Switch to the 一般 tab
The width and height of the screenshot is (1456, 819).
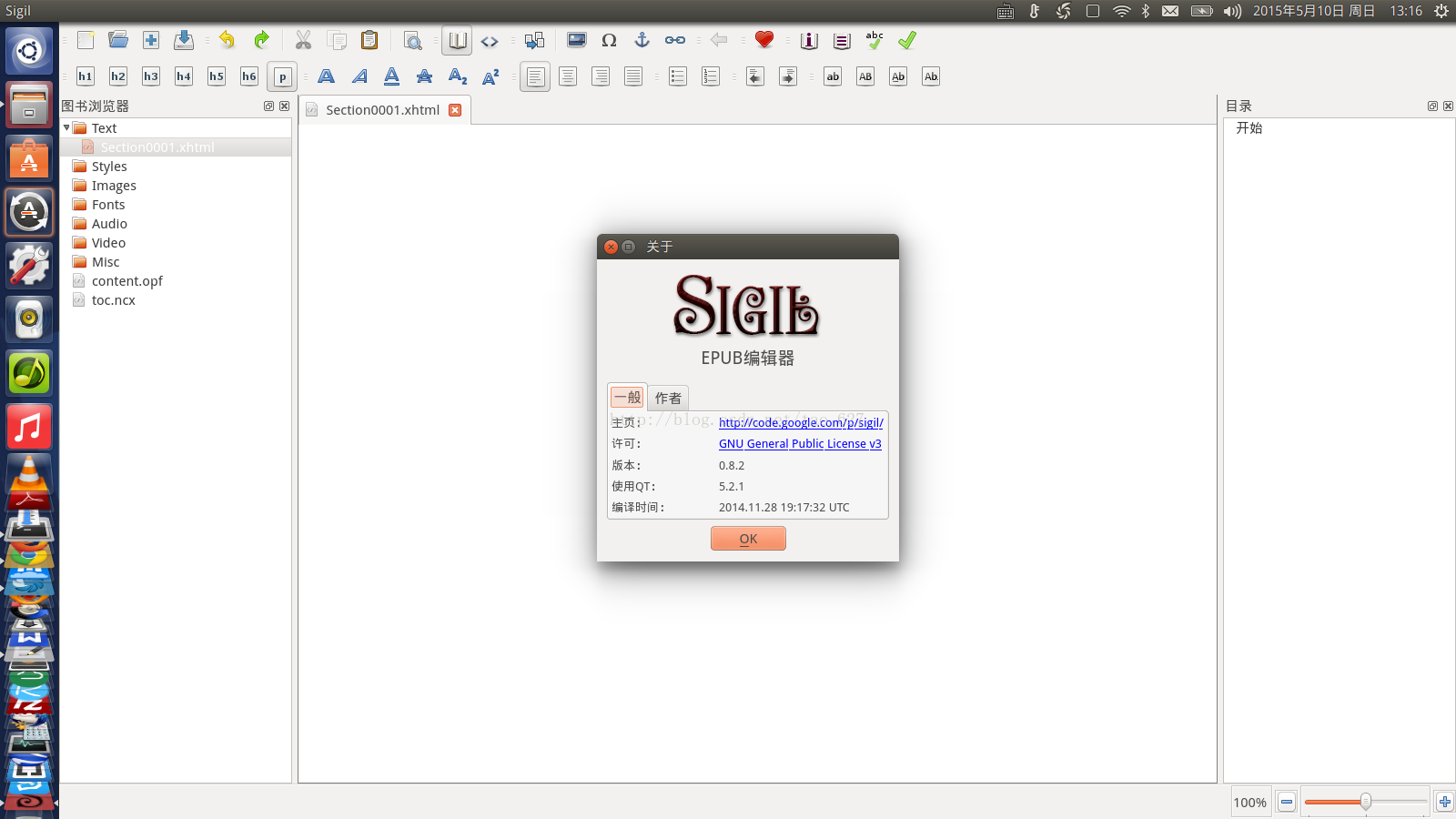click(x=627, y=397)
